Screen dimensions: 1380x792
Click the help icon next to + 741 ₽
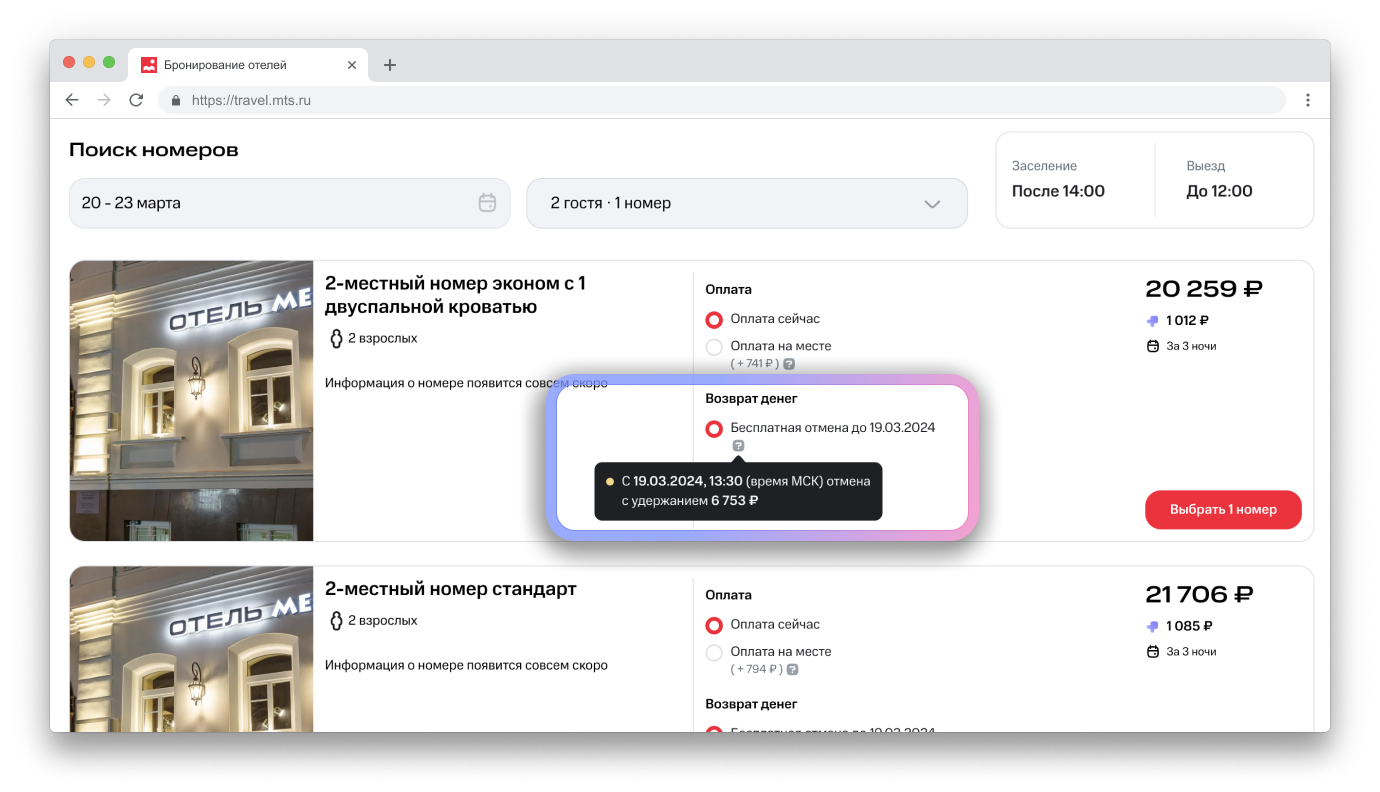789,364
